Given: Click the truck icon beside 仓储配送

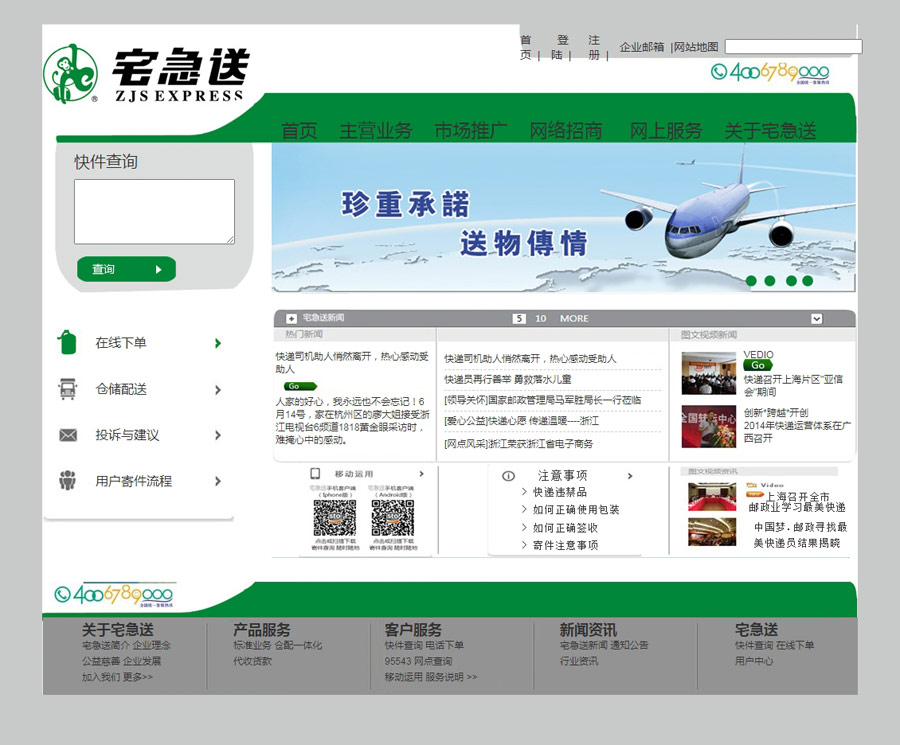Looking at the screenshot, I should tap(68, 389).
